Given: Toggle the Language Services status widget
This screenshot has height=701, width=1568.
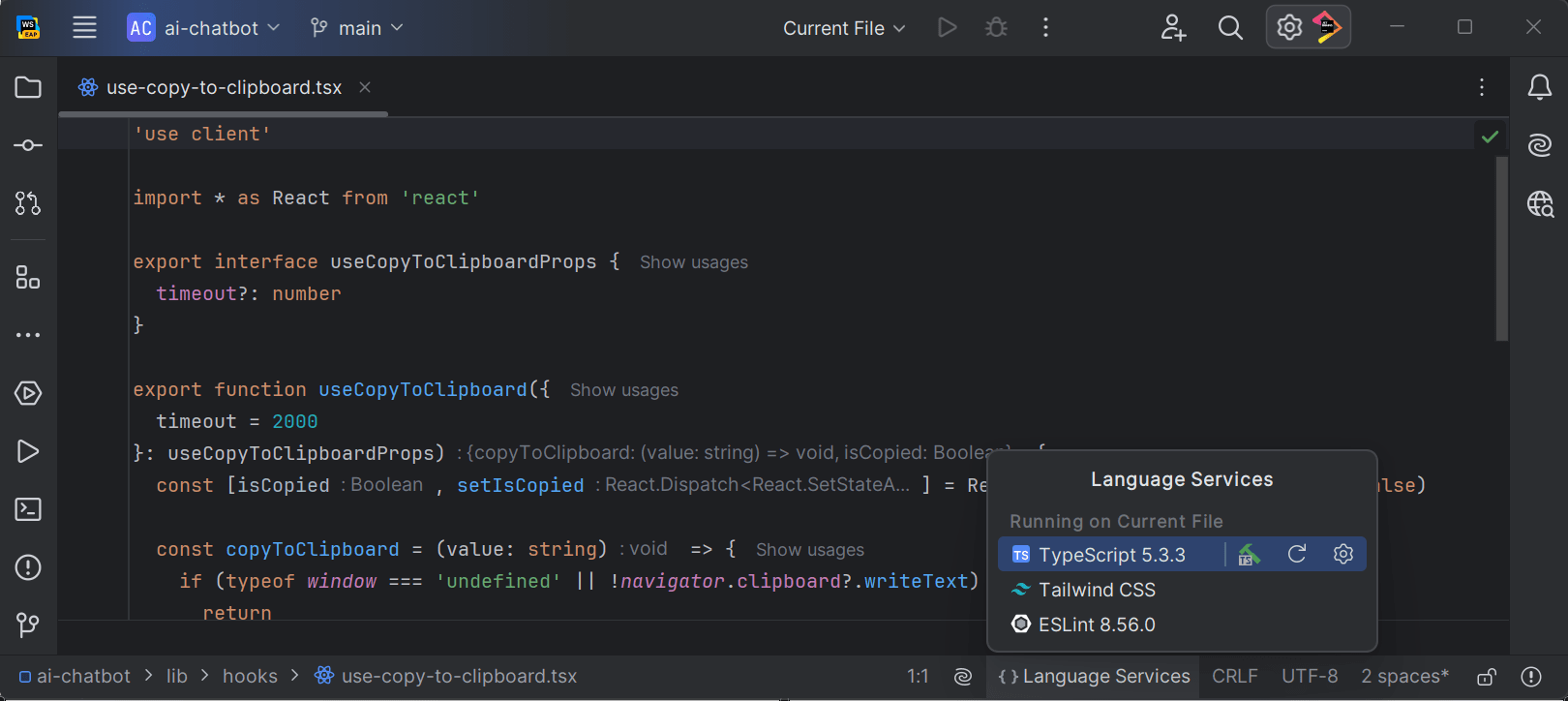Looking at the screenshot, I should [x=1094, y=677].
